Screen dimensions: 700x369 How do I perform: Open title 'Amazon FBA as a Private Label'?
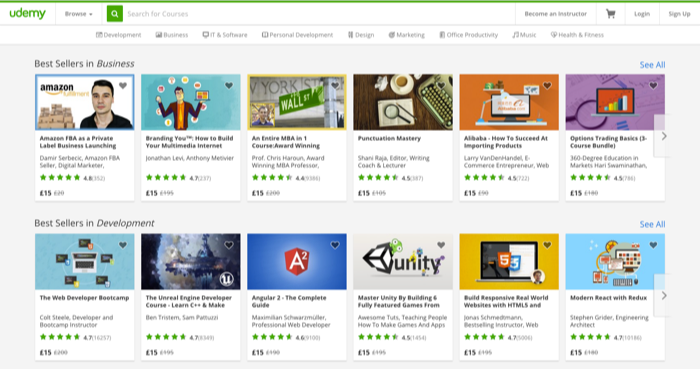[78, 142]
